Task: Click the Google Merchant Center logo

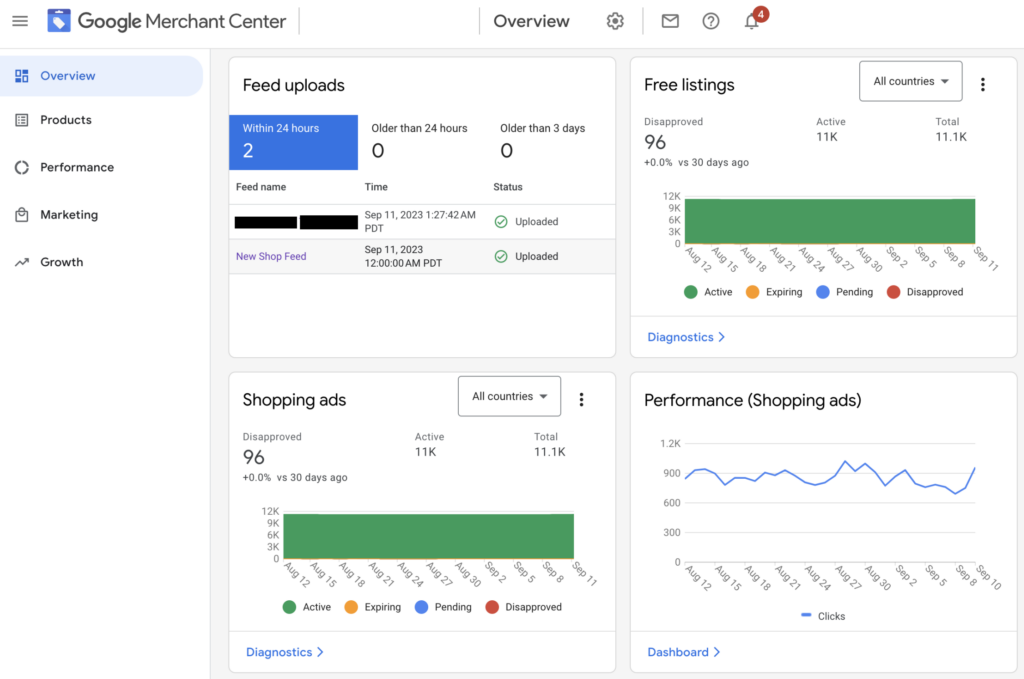Action: [x=166, y=21]
